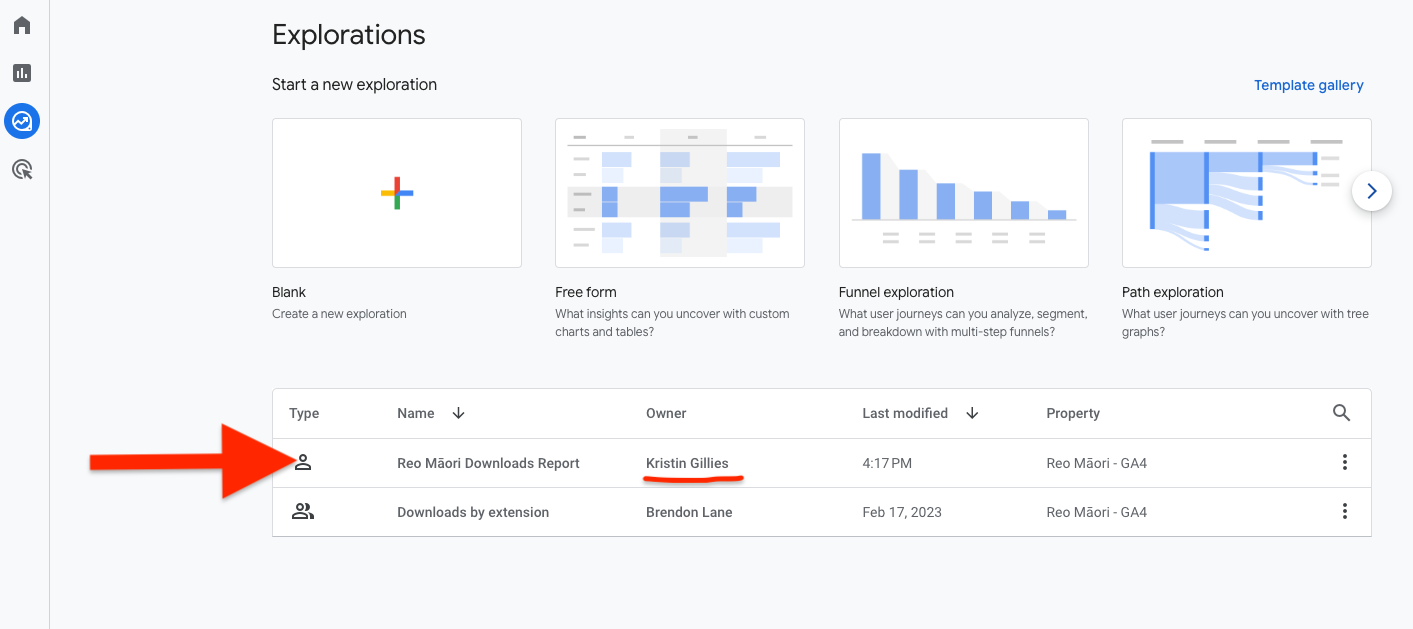Open the Downloads by extension exploration

coord(473,511)
